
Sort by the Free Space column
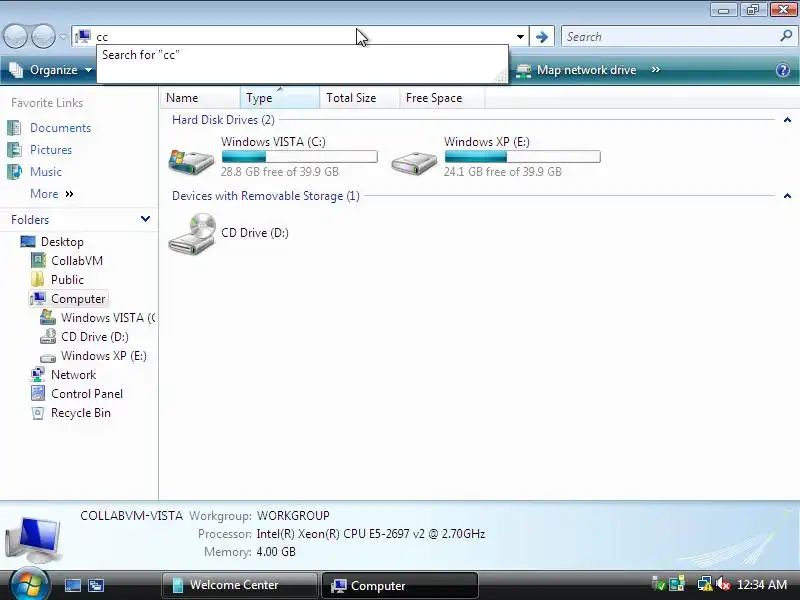(x=442, y=97)
